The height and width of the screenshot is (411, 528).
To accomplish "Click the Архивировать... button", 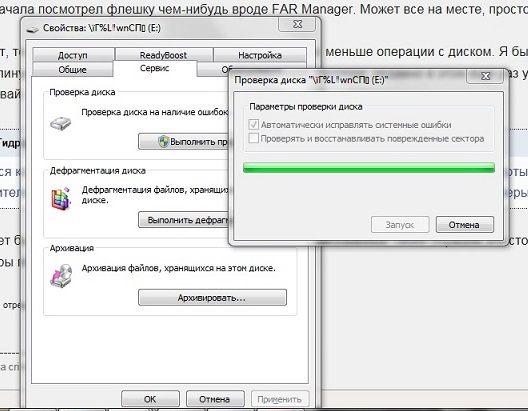I will [212, 298].
